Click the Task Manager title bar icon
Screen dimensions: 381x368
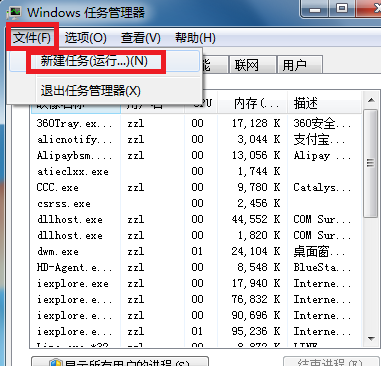click(15, 12)
